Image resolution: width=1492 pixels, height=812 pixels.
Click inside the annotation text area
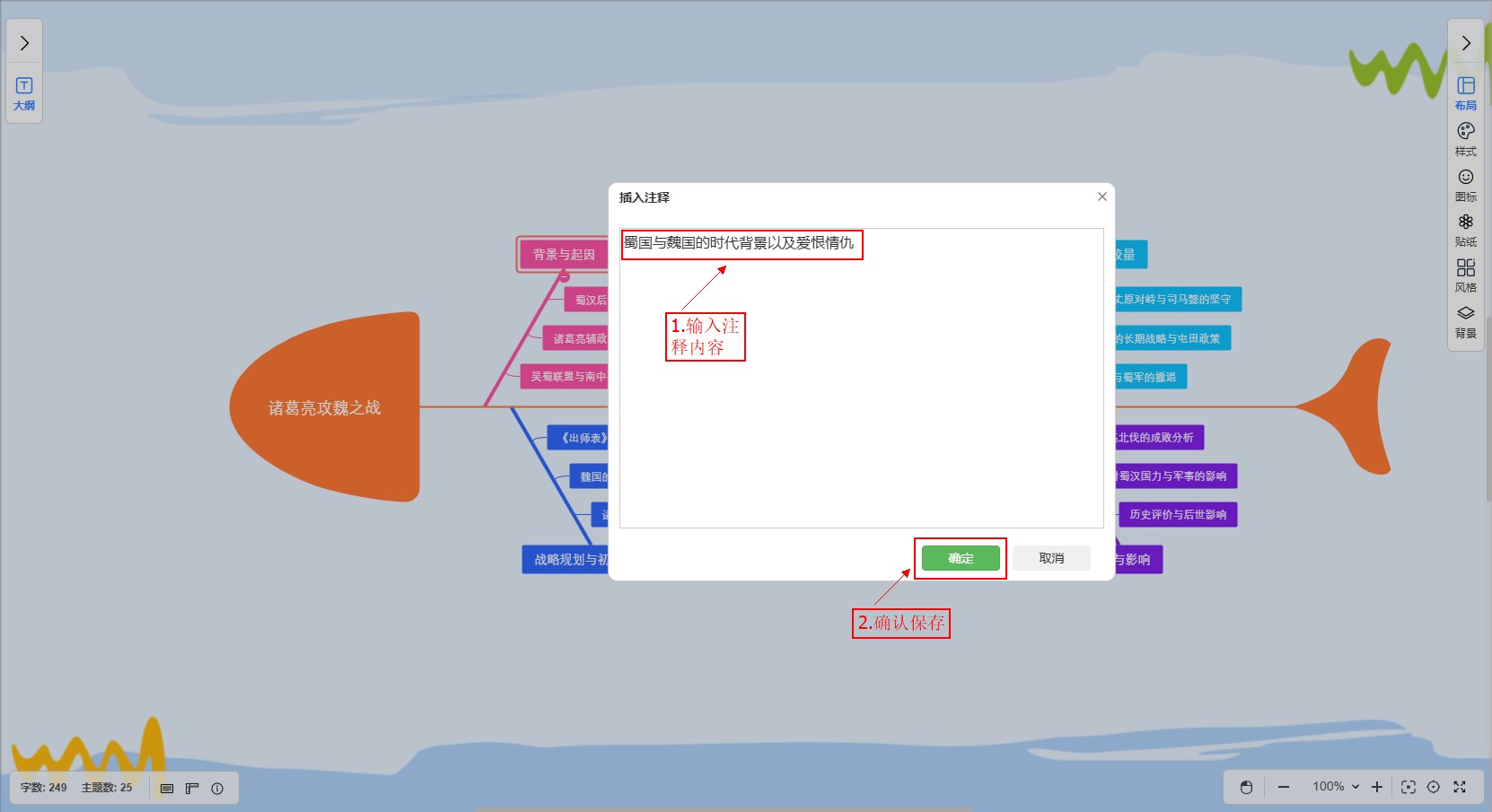[860, 404]
